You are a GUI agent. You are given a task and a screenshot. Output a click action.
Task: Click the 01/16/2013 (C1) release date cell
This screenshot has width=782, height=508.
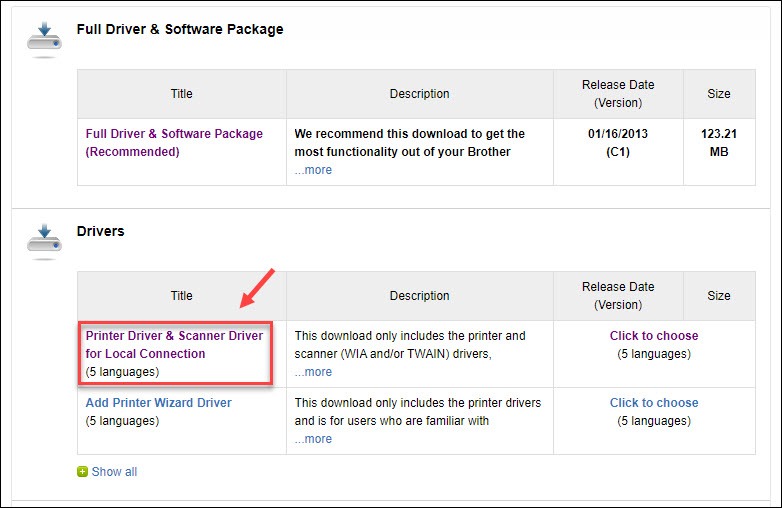point(617,143)
